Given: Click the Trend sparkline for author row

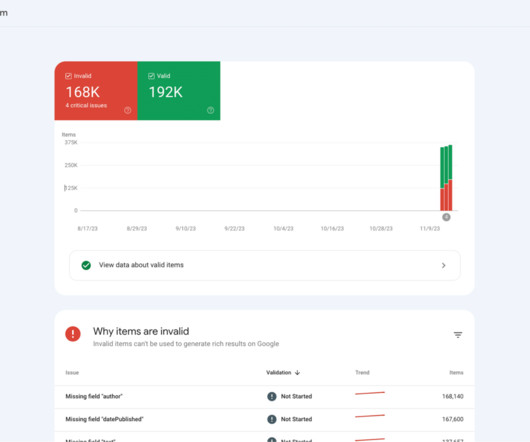Looking at the screenshot, I should [370, 393].
